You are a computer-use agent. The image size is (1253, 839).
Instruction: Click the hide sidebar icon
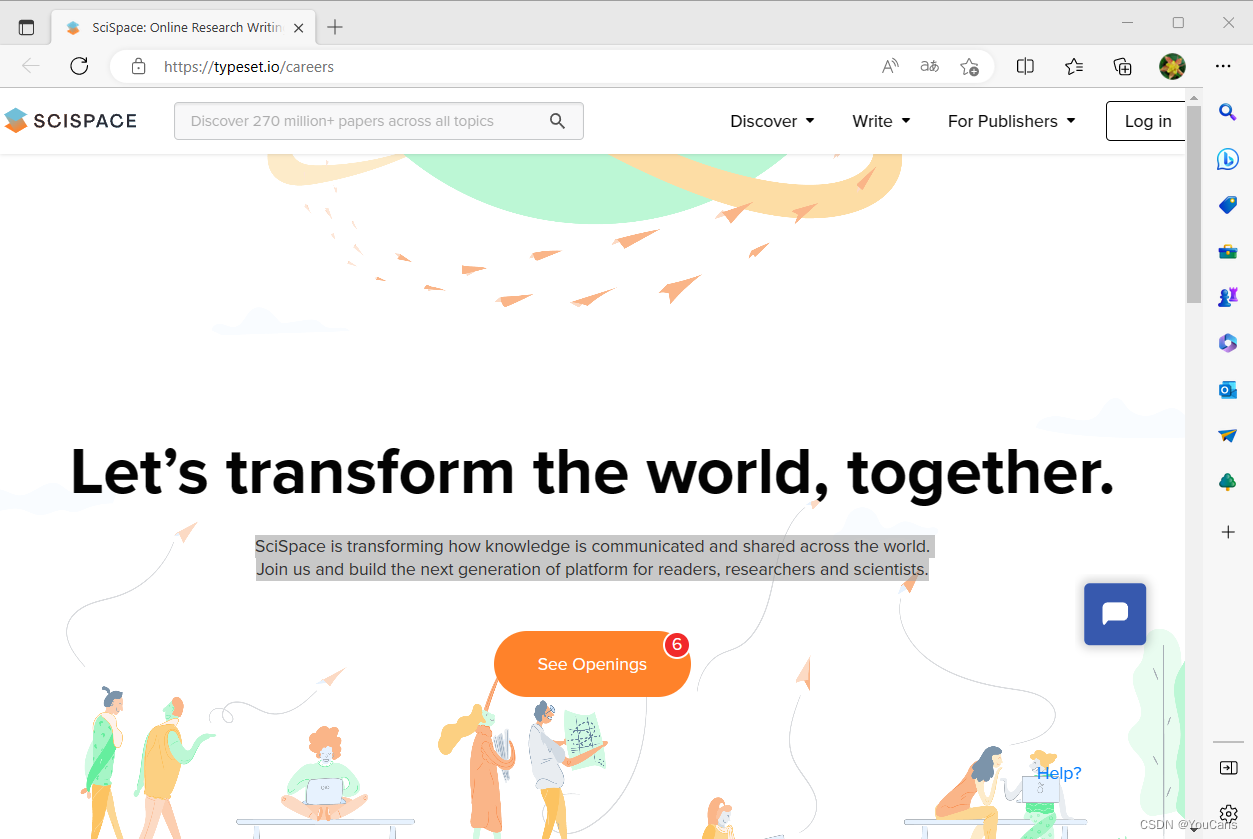tap(1229, 768)
